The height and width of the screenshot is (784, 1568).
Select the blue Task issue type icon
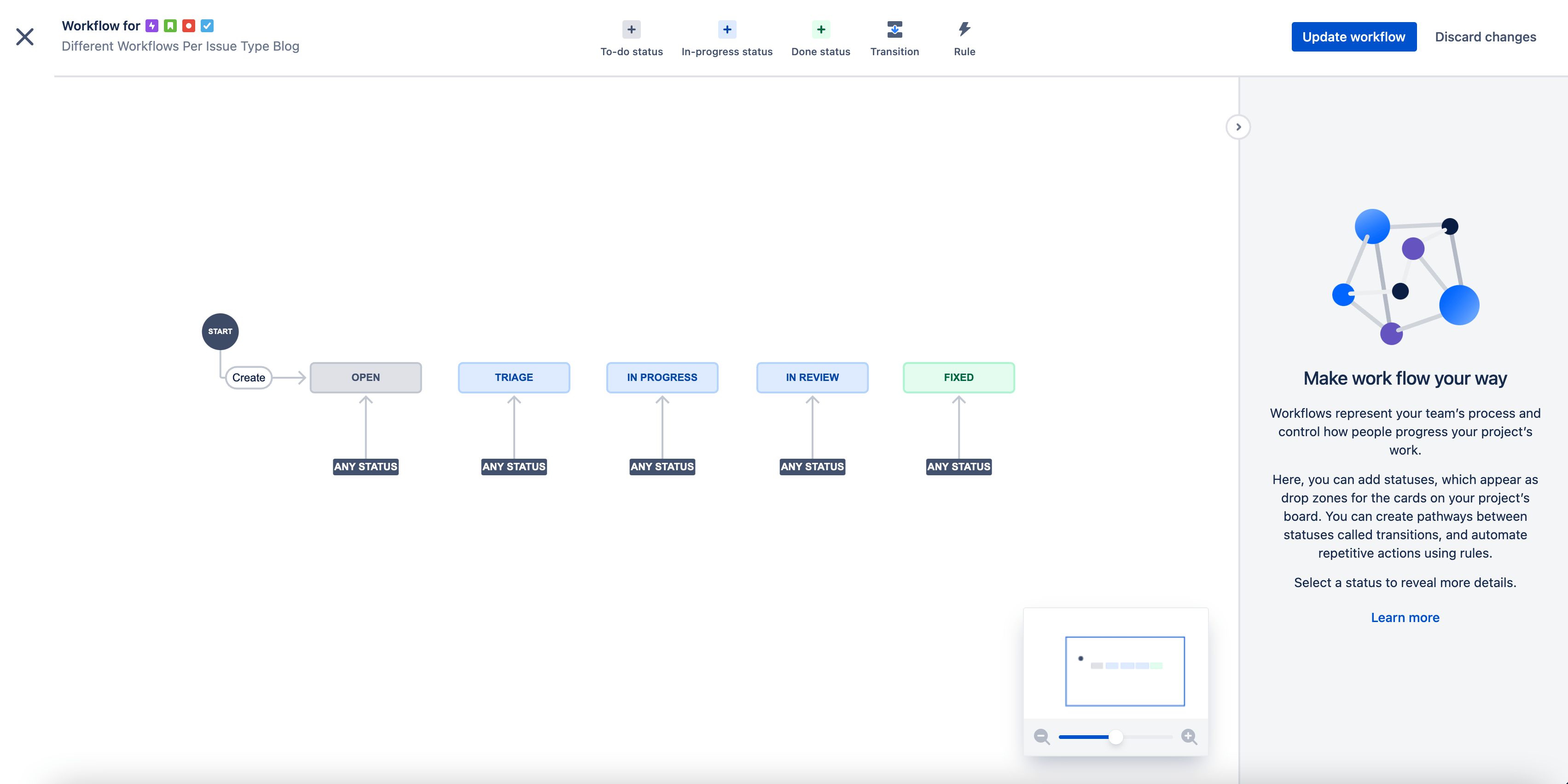pyautogui.click(x=208, y=26)
